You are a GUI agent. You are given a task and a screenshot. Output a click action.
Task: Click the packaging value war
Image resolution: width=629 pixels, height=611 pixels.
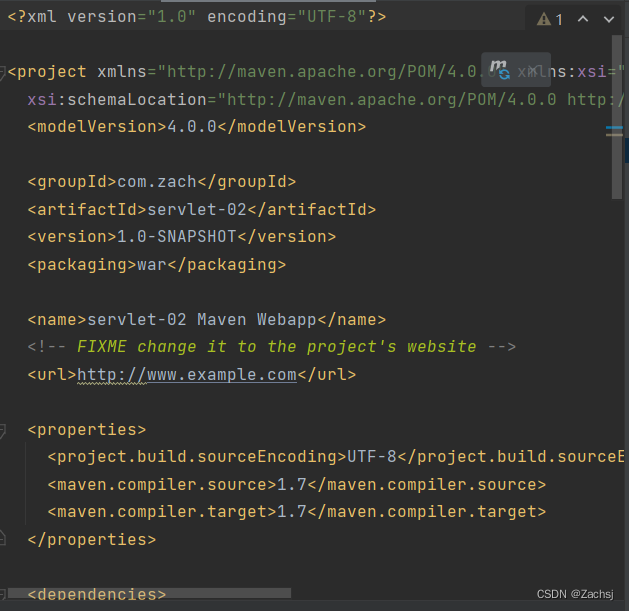pyautogui.click(x=152, y=264)
